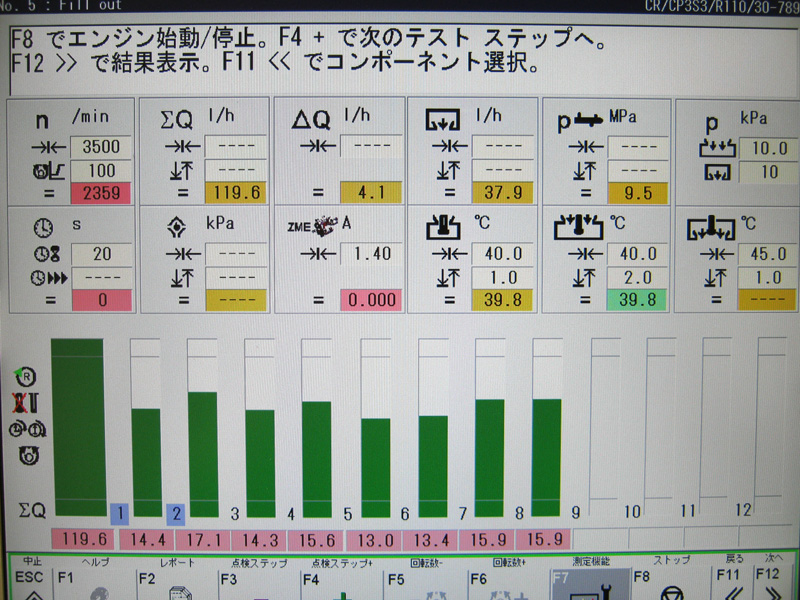Screen dimensions: 800x600
Task: Toggle the blue cylinder 2 marker
Action: 176,514
